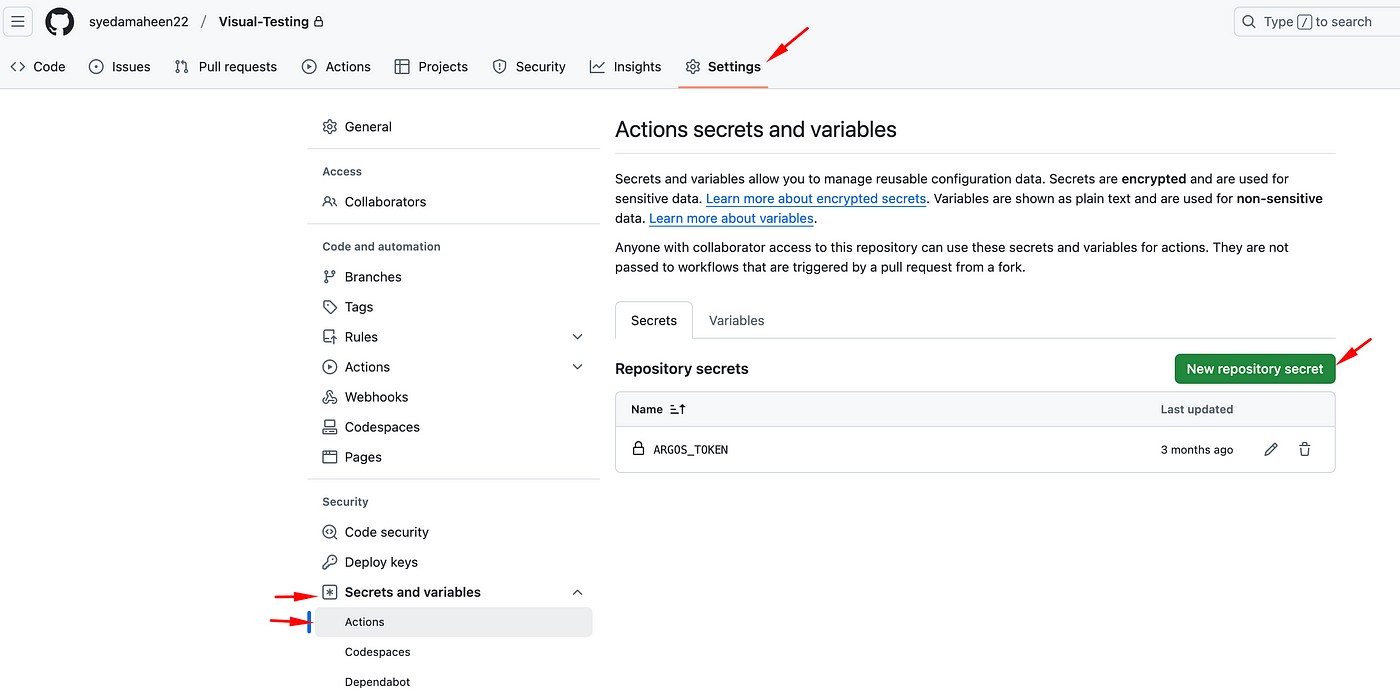
Task: Open the syedamaheen22 owner link
Action: pyautogui.click(x=139, y=21)
